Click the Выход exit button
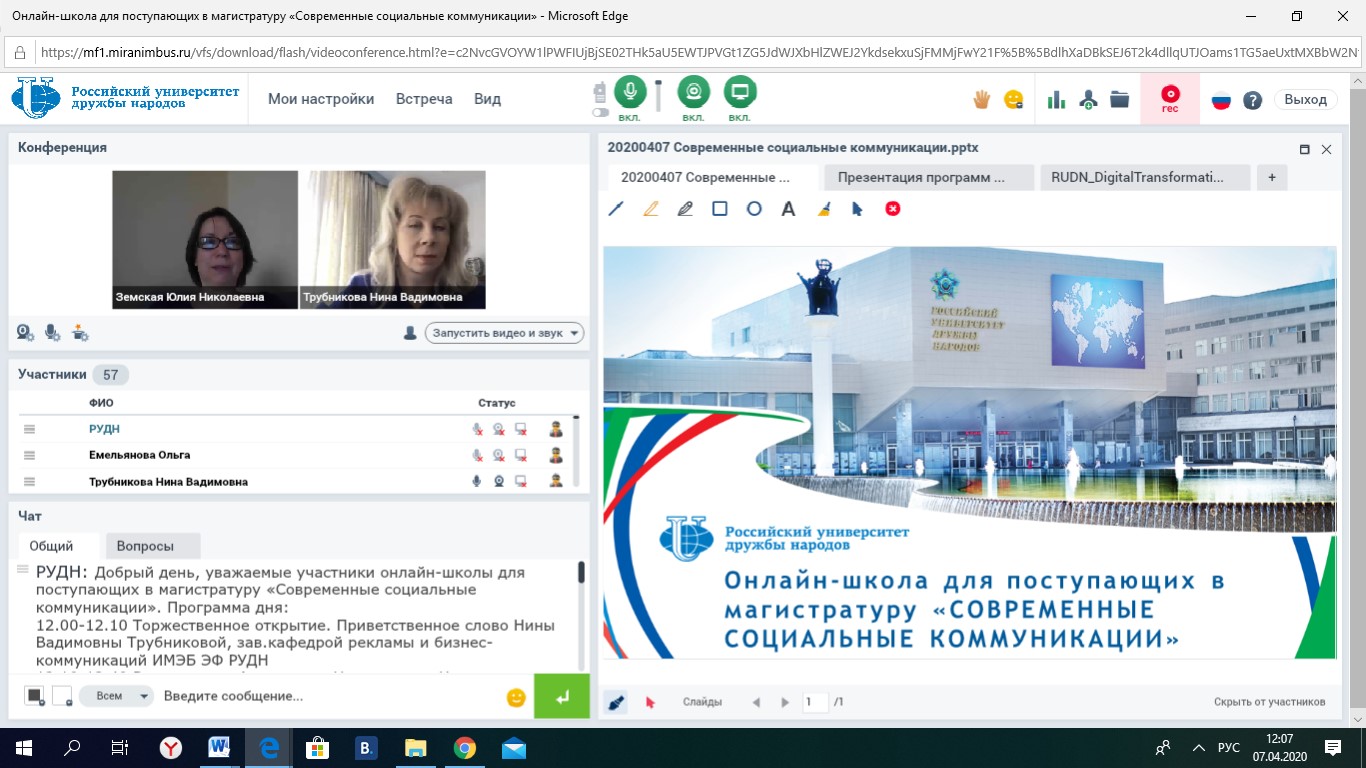This screenshot has height=768, width=1366. 1305,100
